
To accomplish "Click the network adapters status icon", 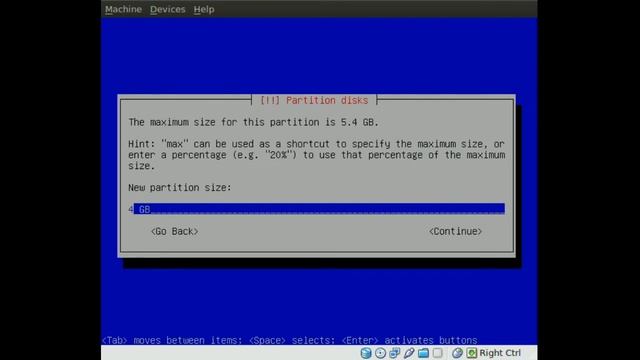I will pos(394,353).
